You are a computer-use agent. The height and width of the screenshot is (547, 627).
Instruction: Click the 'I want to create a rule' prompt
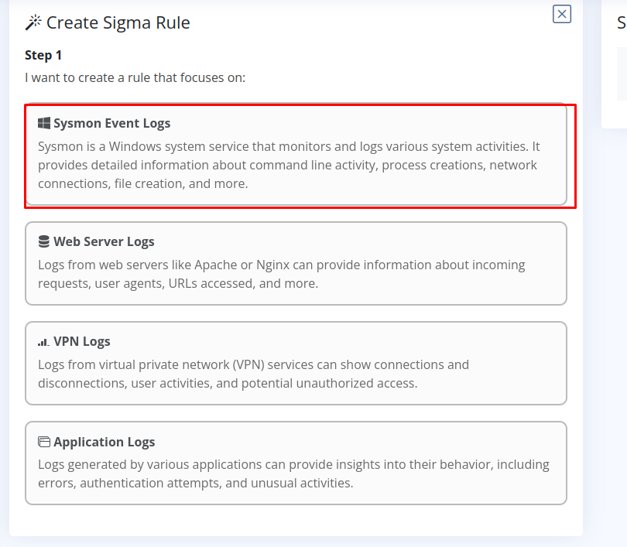pyautogui.click(x=135, y=78)
